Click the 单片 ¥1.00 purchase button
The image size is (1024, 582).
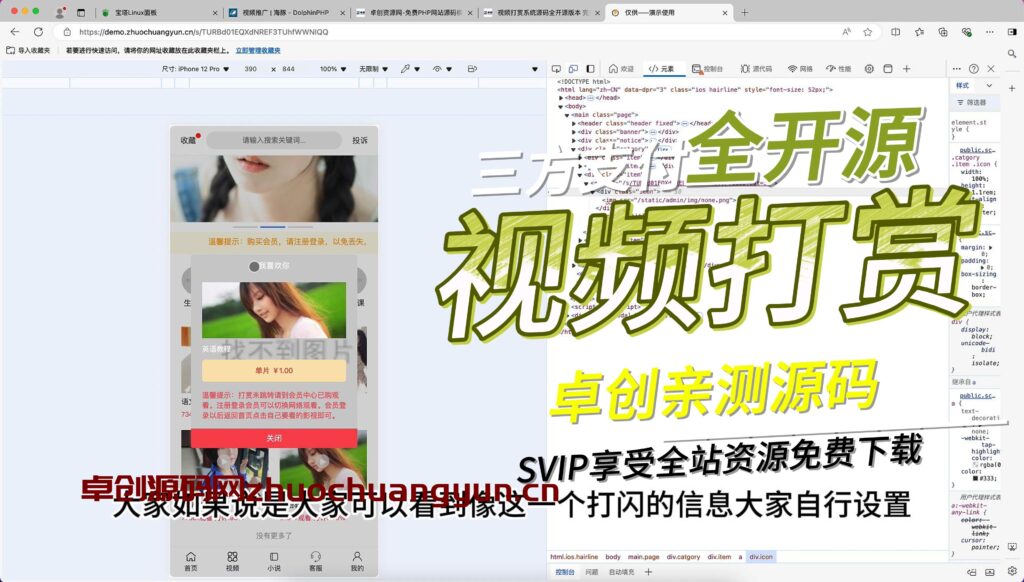[x=274, y=370]
